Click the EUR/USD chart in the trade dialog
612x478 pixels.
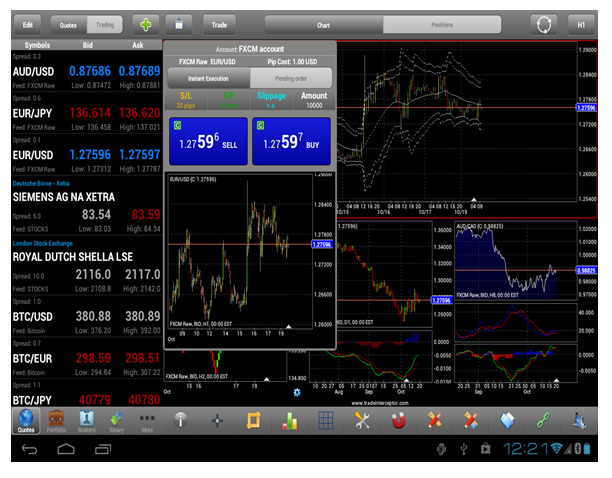[x=240, y=252]
